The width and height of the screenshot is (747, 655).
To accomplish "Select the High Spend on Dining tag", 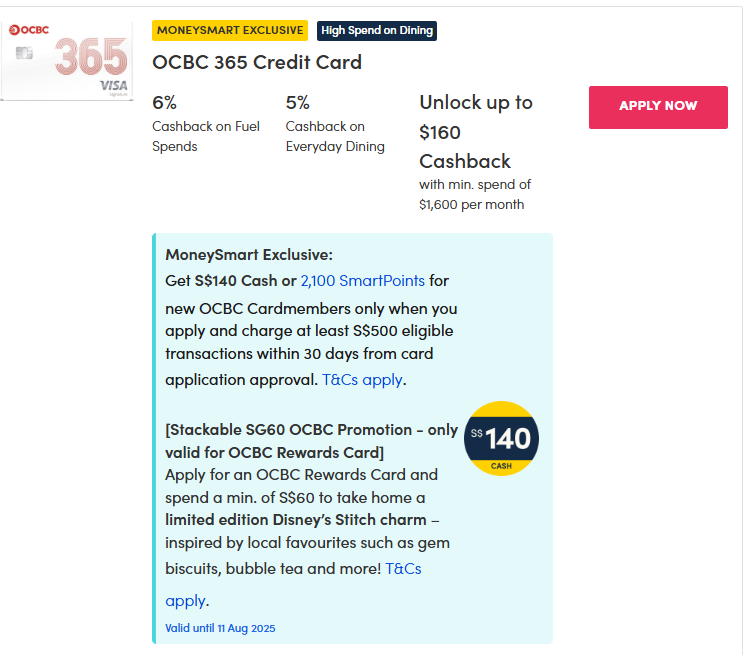I will (377, 31).
